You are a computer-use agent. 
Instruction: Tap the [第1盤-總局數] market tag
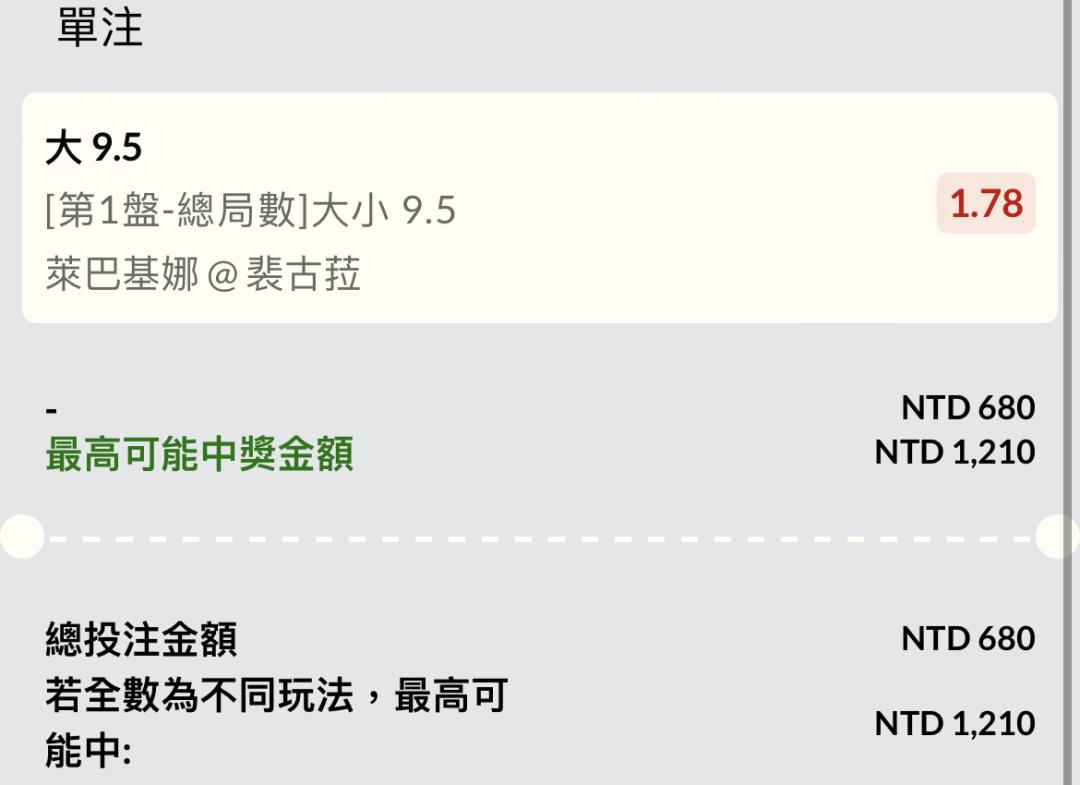pos(178,210)
